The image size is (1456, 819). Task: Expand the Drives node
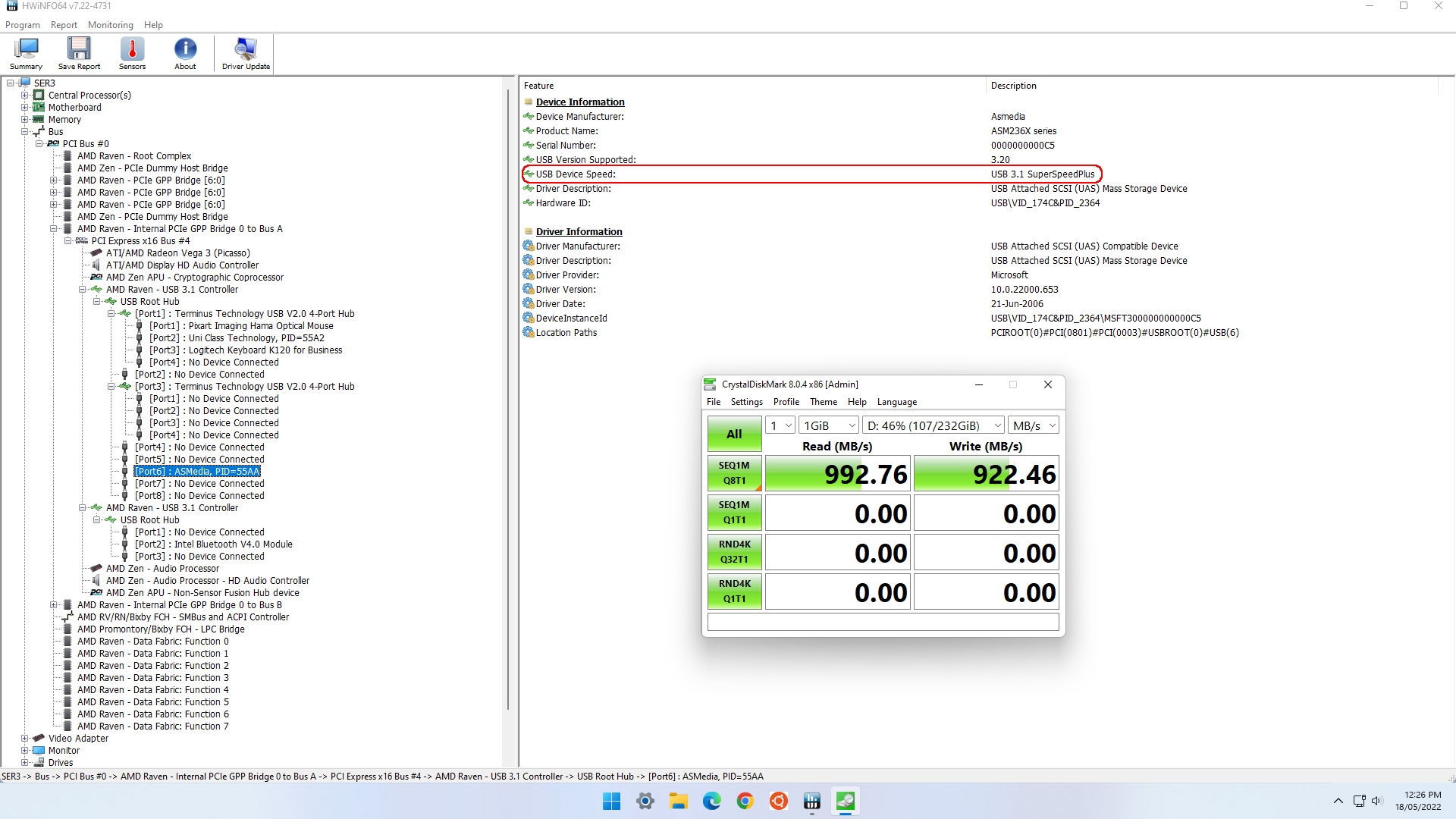point(25,763)
